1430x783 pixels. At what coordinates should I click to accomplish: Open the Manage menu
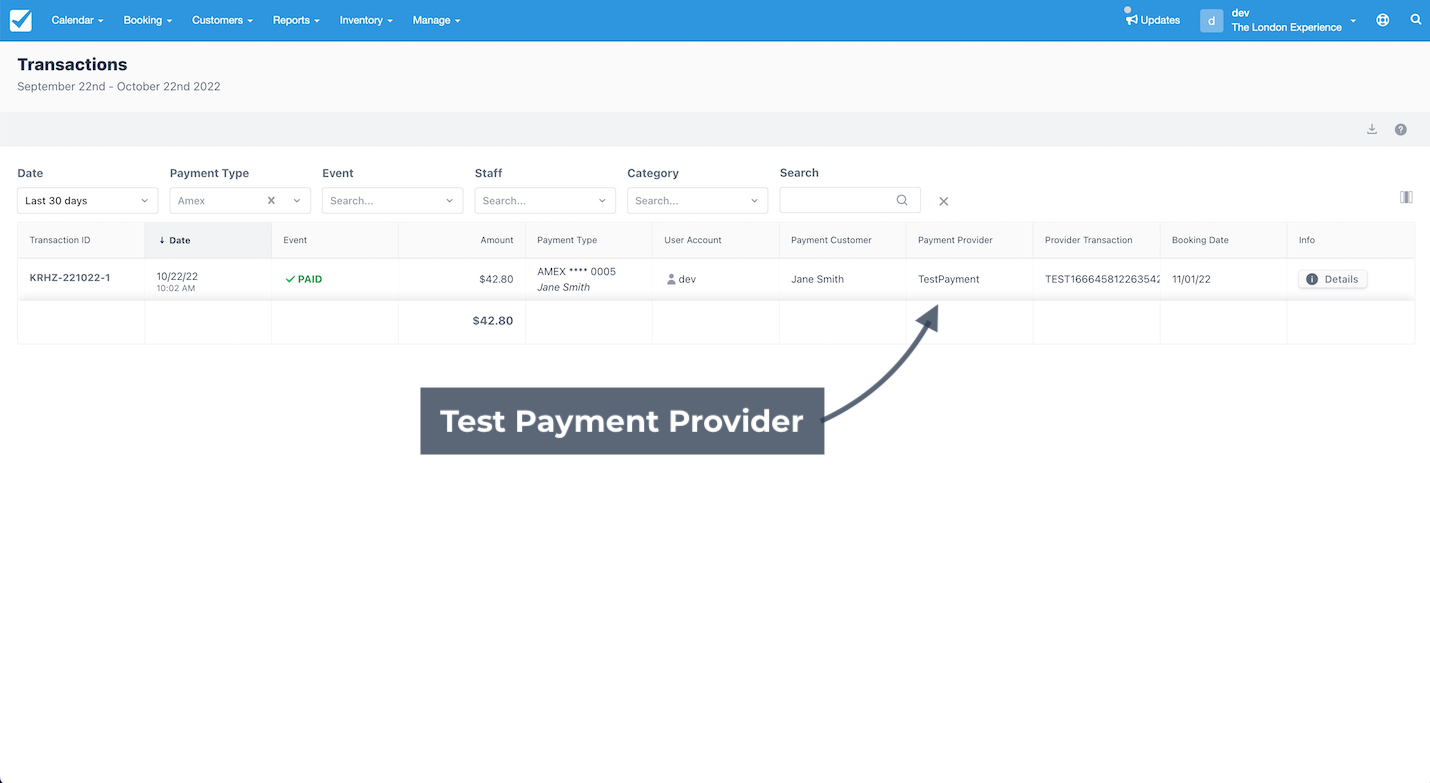point(436,20)
